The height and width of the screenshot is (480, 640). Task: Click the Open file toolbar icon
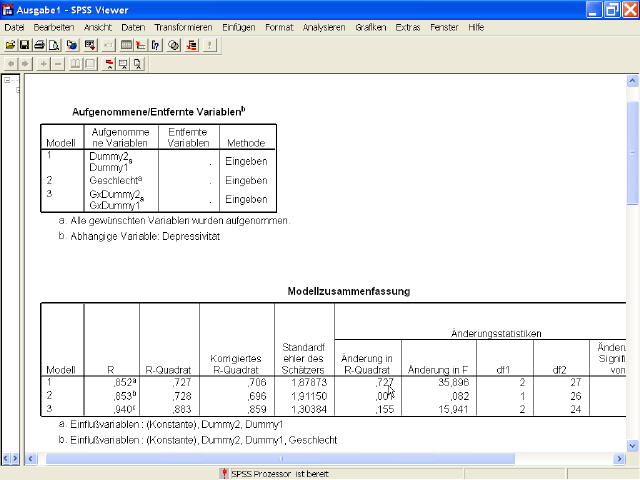coord(10,45)
